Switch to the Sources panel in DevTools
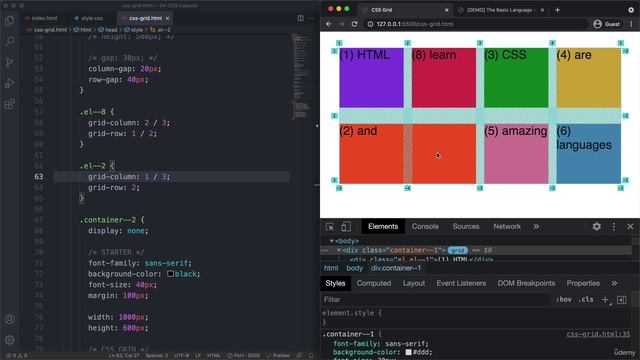This screenshot has width=640, height=360. click(466, 227)
